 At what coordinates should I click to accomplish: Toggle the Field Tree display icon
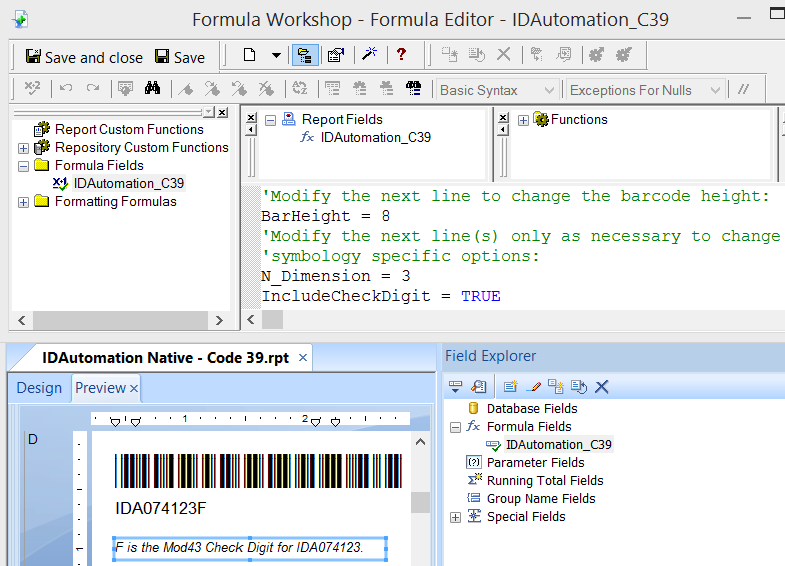click(332, 89)
